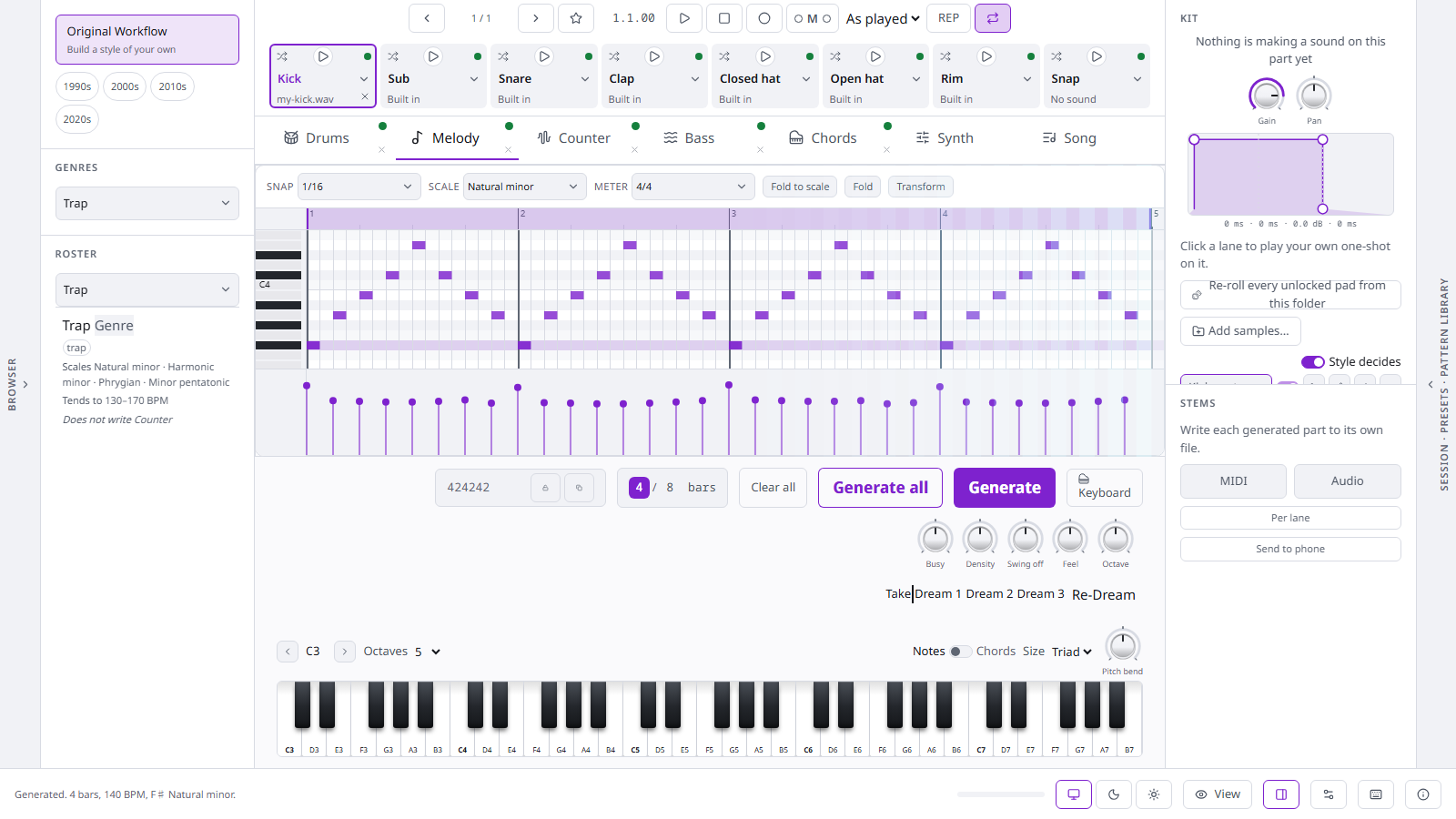Open the As played dropdown
Image resolution: width=1456 pixels, height=819 pixels.
pyautogui.click(x=883, y=18)
